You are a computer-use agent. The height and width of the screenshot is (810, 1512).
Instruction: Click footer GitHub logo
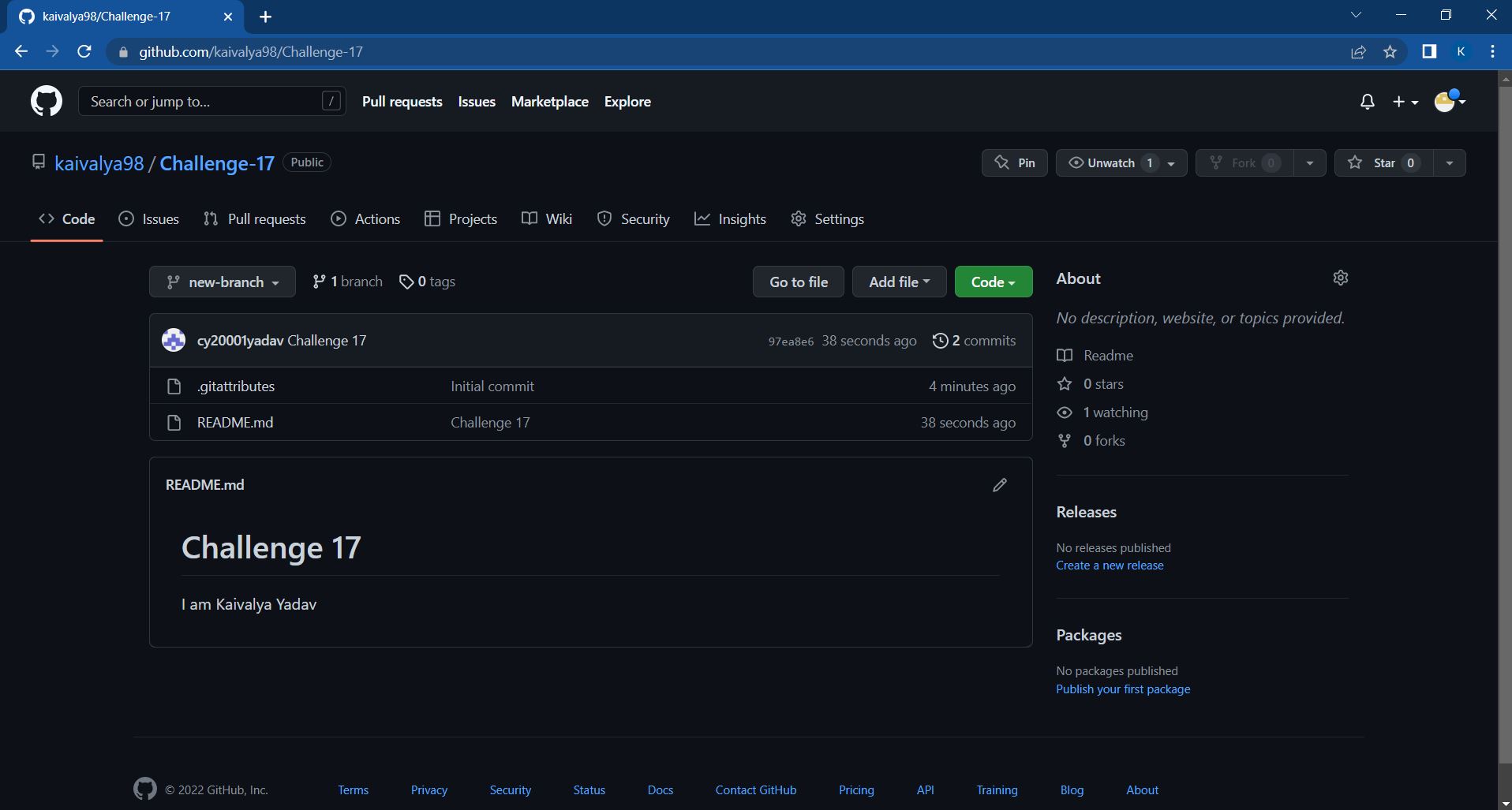coord(144,789)
